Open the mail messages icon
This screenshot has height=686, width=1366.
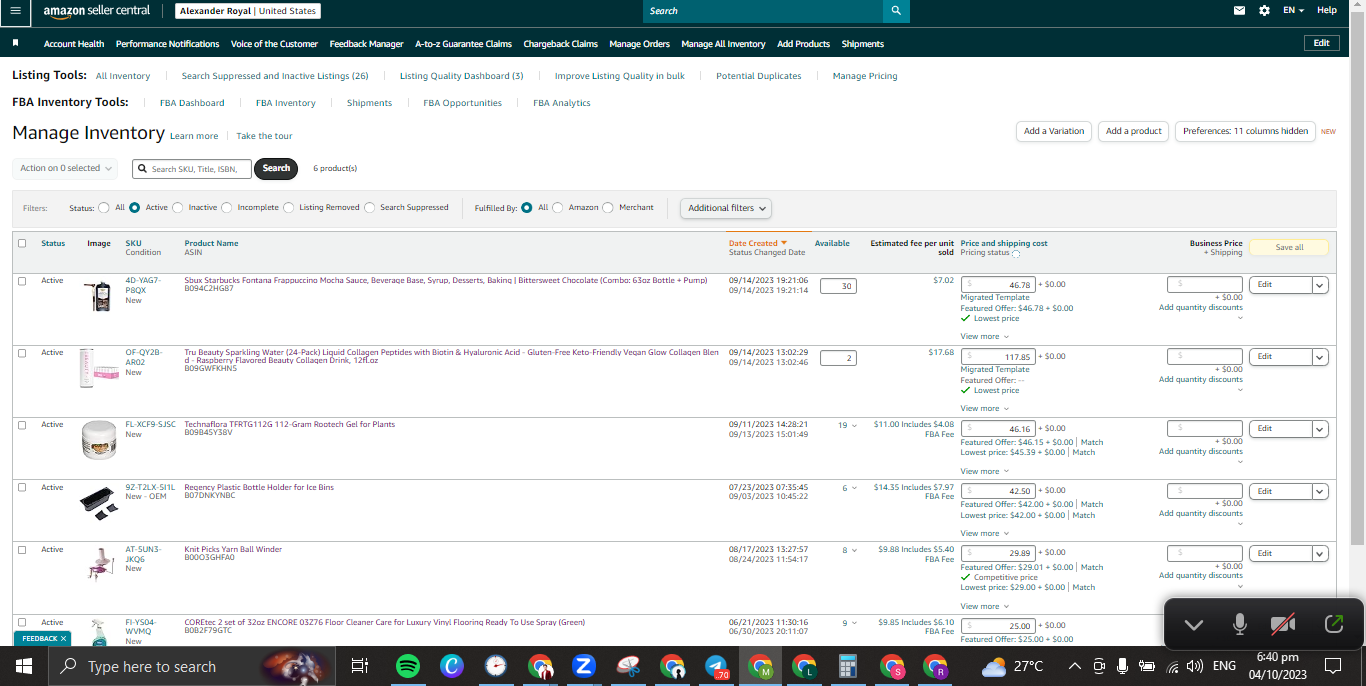(1240, 10)
